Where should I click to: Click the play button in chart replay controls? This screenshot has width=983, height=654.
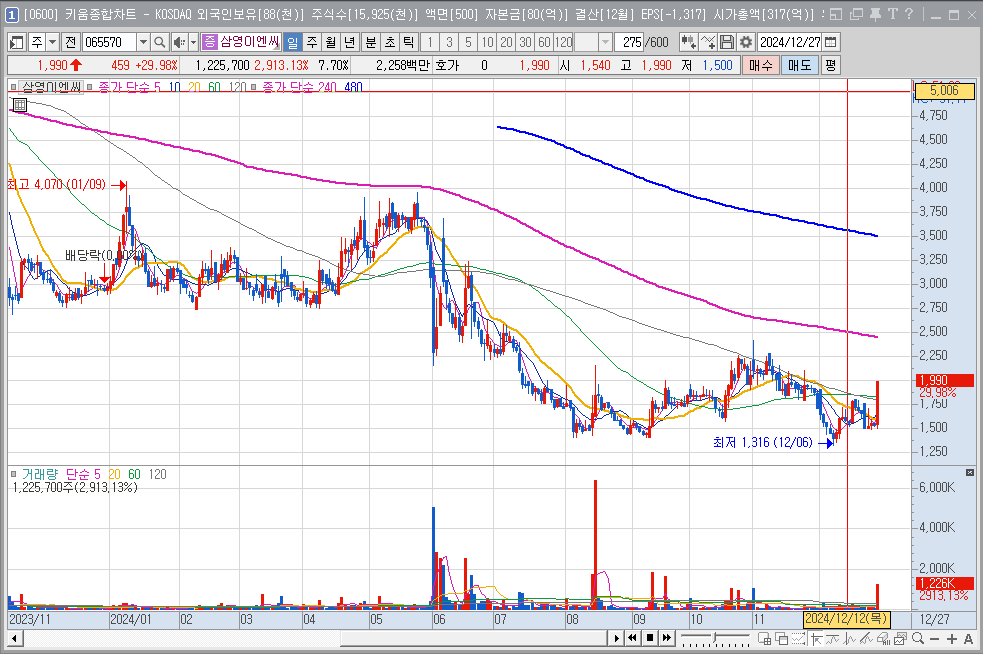point(616,638)
